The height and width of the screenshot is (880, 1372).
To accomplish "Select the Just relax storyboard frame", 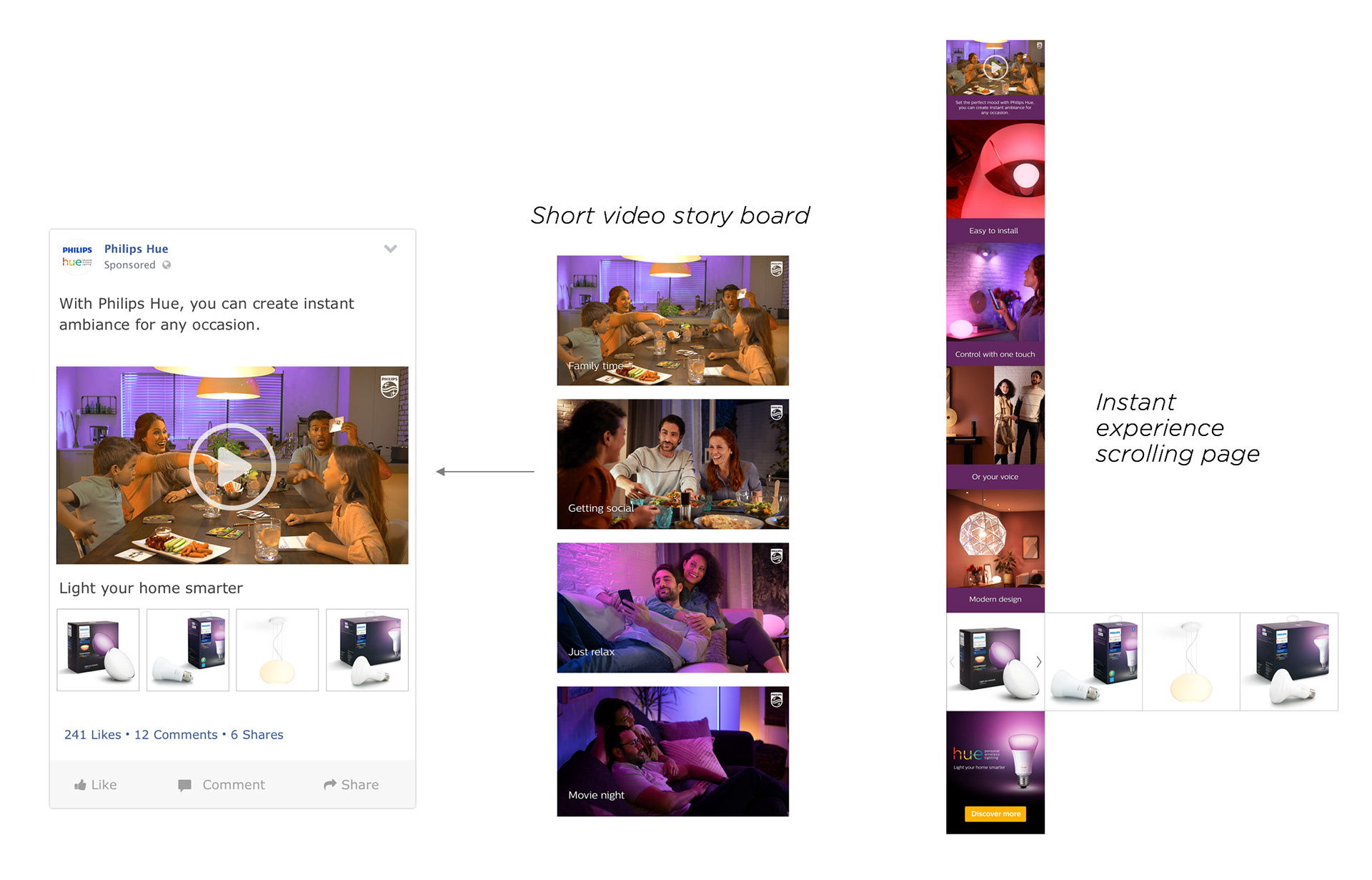I will pyautogui.click(x=673, y=608).
